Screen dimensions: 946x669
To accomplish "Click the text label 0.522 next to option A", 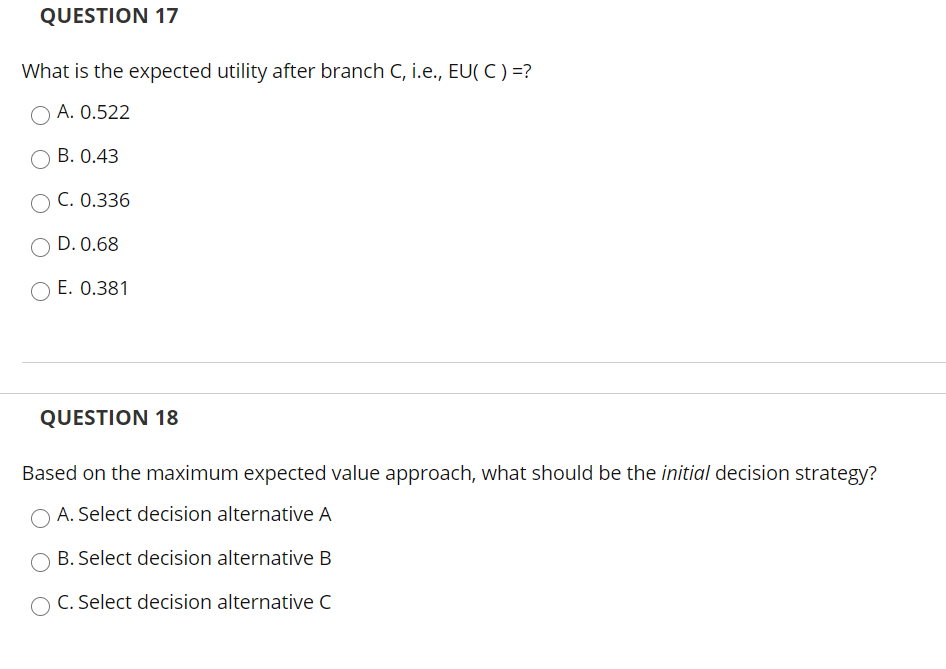I will click(x=105, y=113).
